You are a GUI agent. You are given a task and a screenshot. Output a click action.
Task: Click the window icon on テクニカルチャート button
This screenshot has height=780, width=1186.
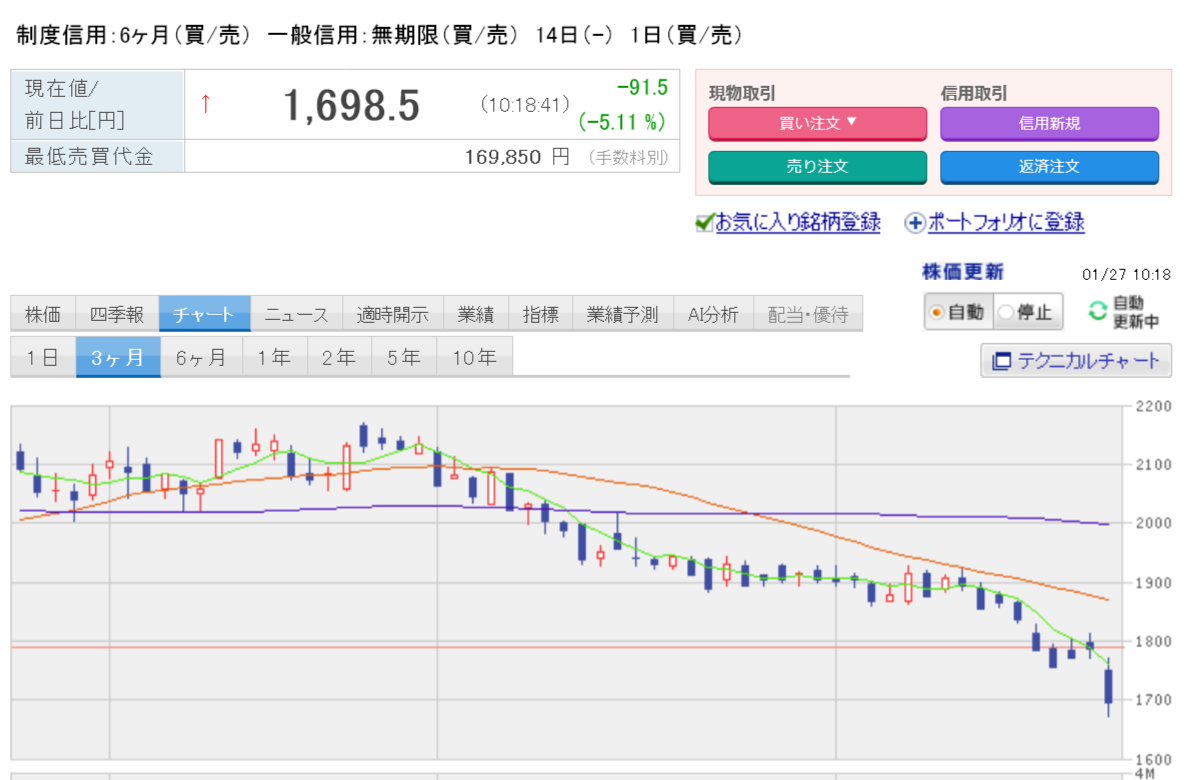(1001, 361)
